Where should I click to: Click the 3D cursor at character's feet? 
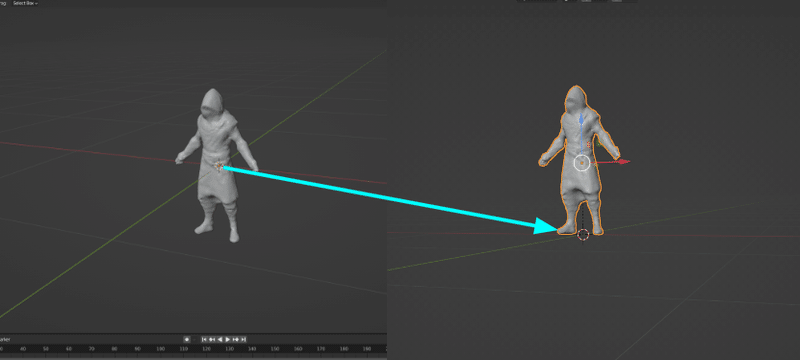[583, 235]
